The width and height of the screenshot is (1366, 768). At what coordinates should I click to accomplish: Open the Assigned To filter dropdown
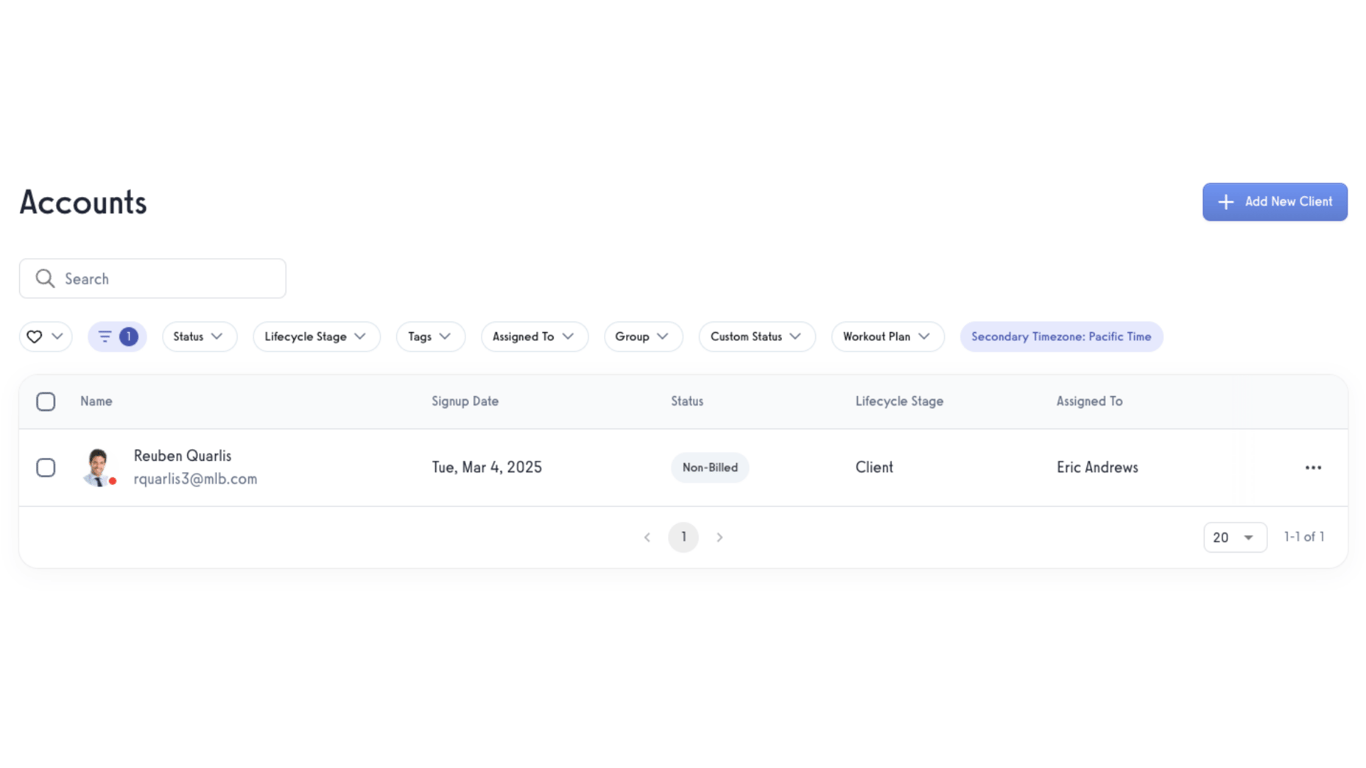tap(534, 337)
